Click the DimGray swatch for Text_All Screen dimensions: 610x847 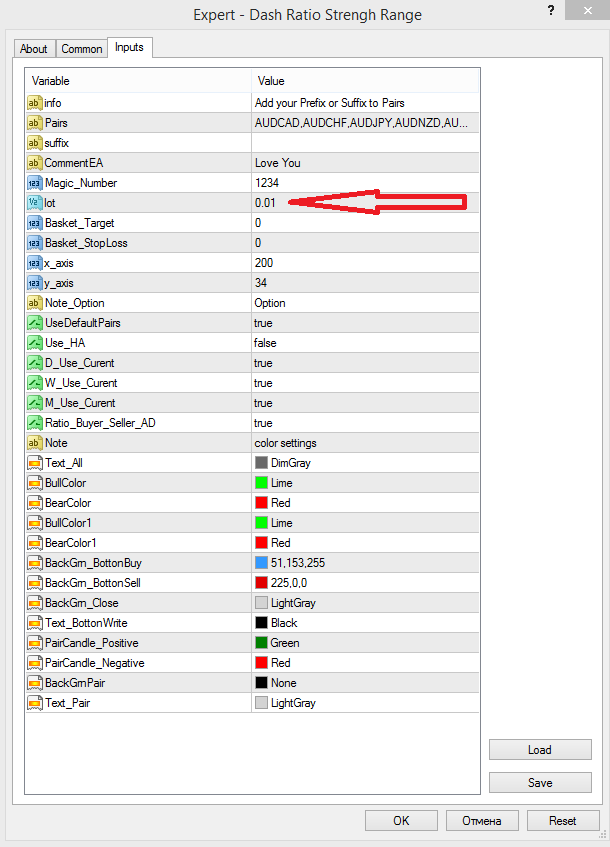coord(262,463)
